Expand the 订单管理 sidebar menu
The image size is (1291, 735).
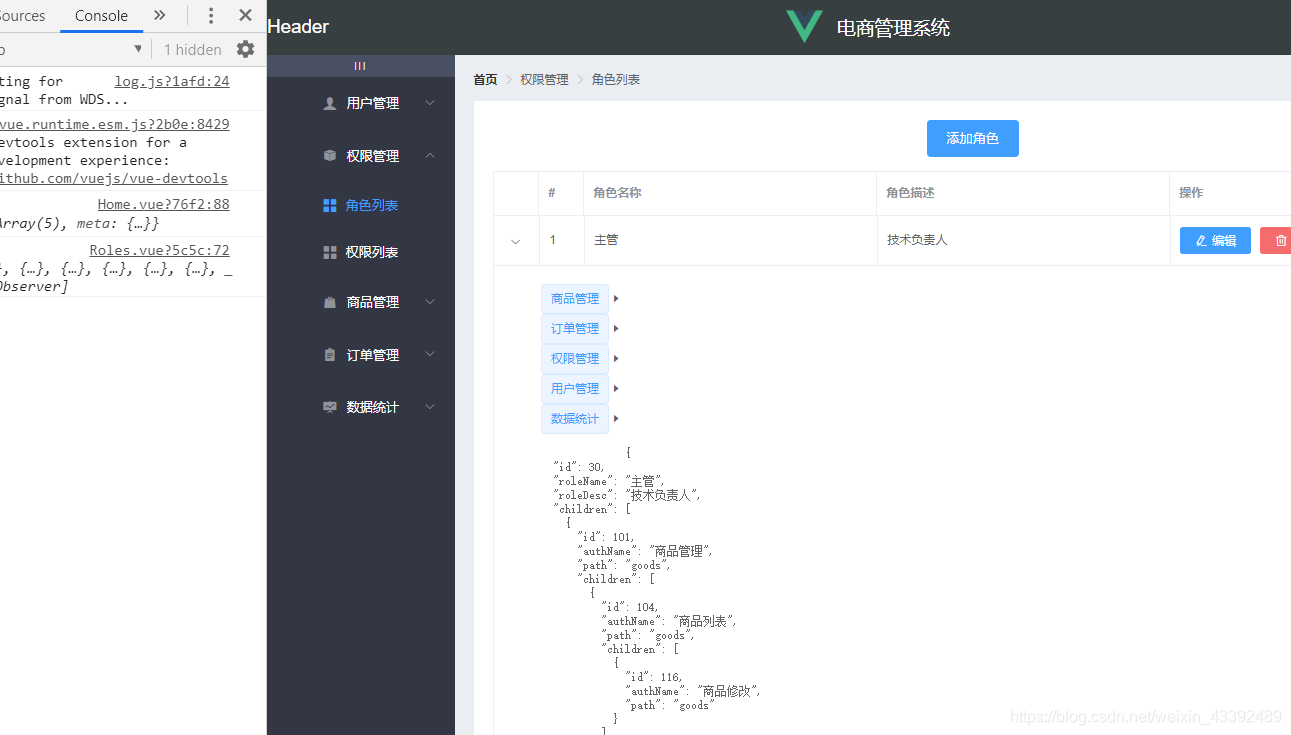[361, 355]
